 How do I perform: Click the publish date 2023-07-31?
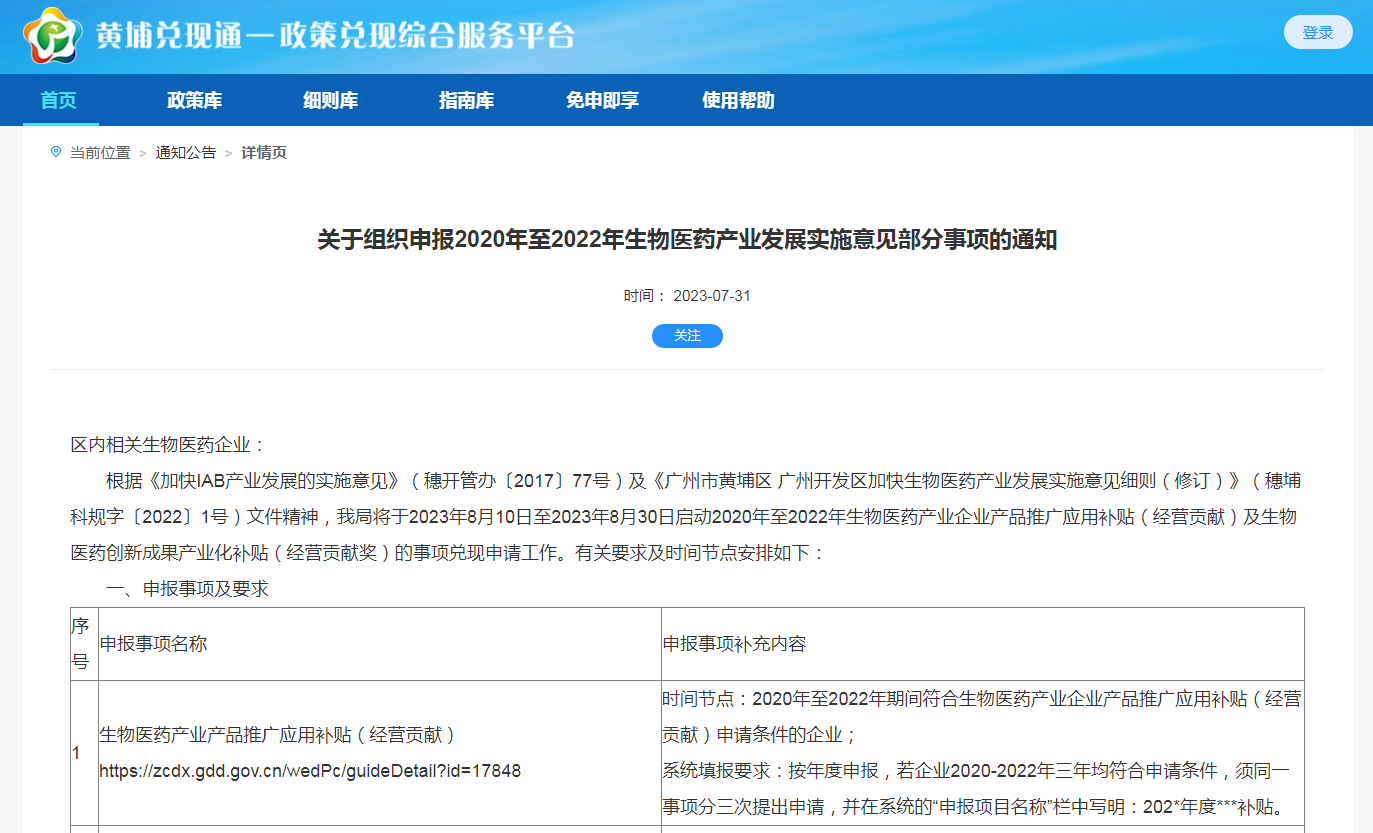point(711,296)
